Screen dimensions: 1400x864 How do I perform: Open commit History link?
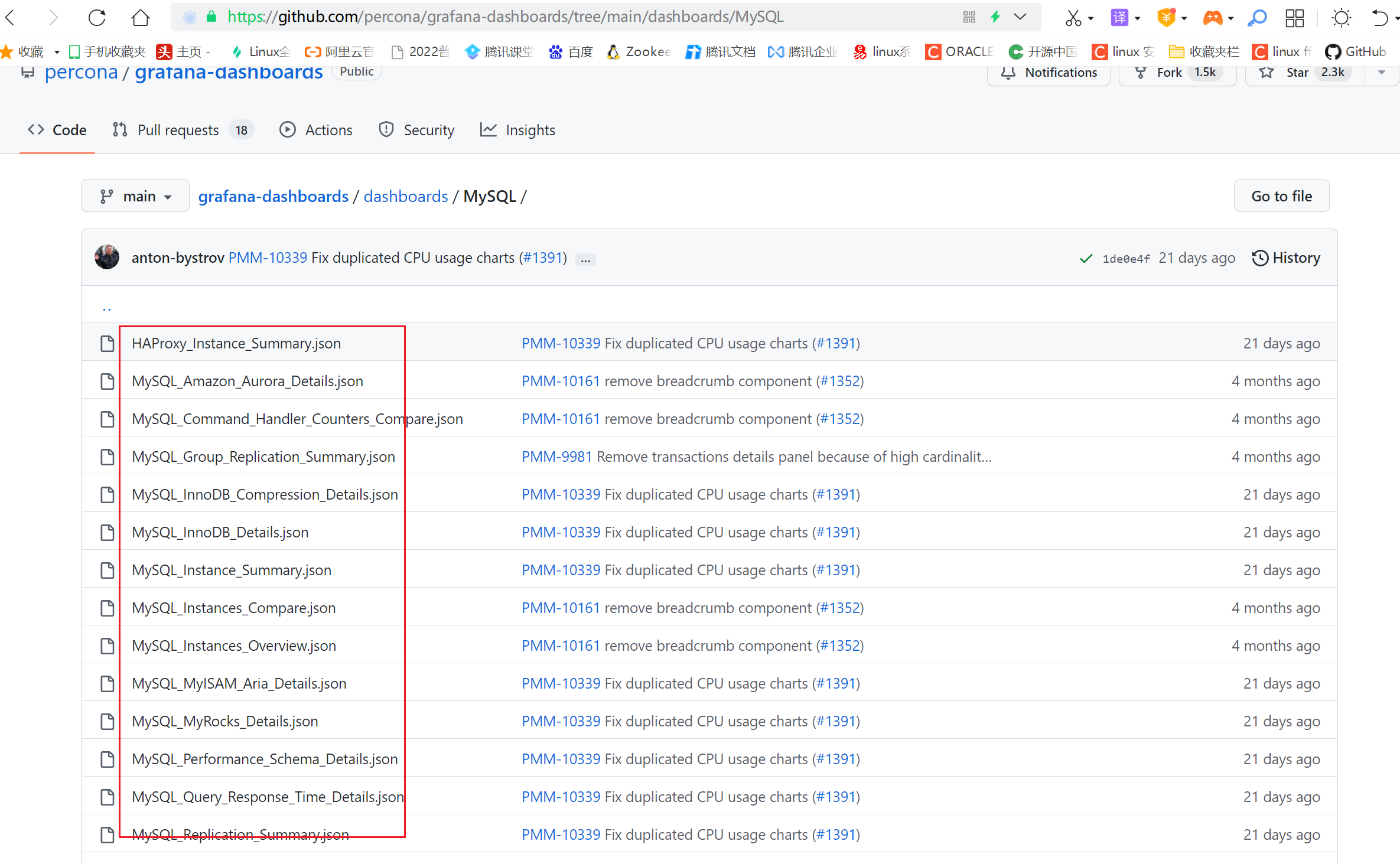point(1286,258)
